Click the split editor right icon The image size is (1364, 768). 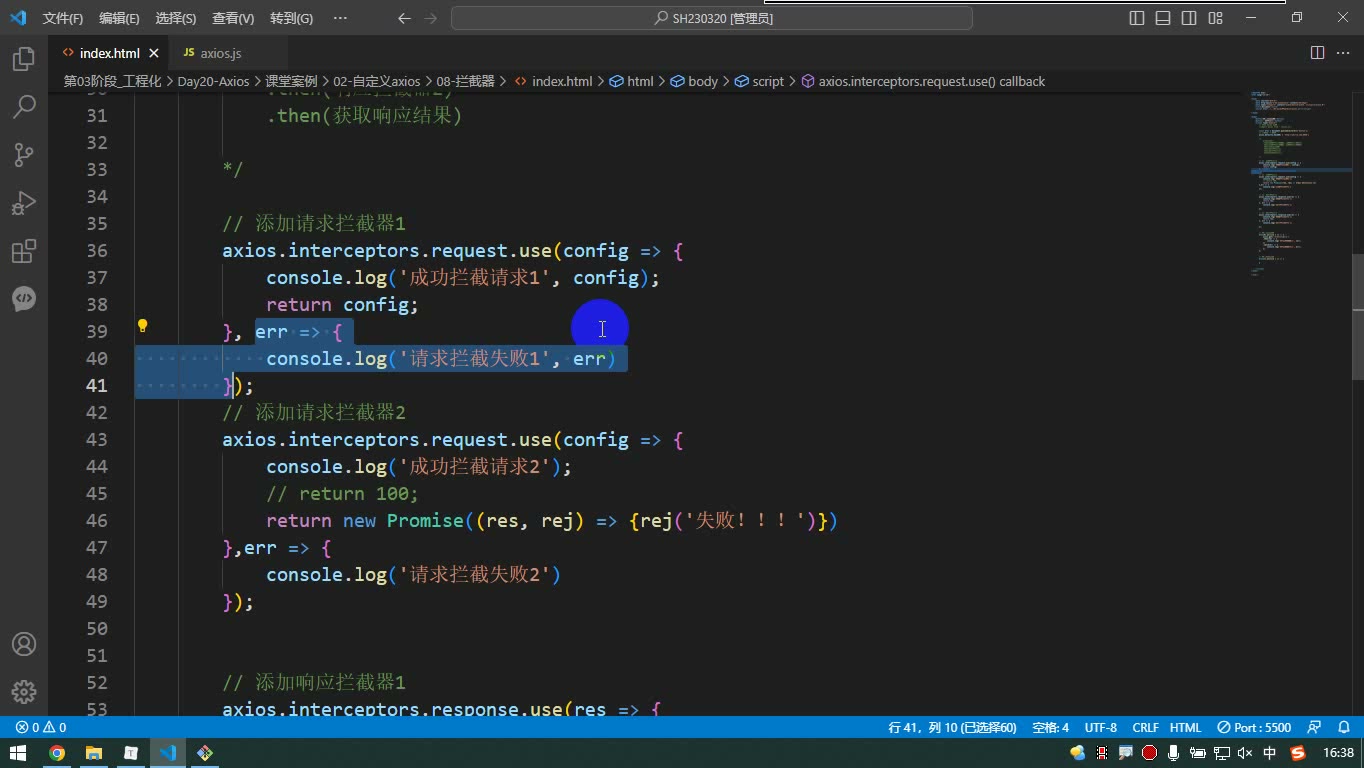[1317, 53]
